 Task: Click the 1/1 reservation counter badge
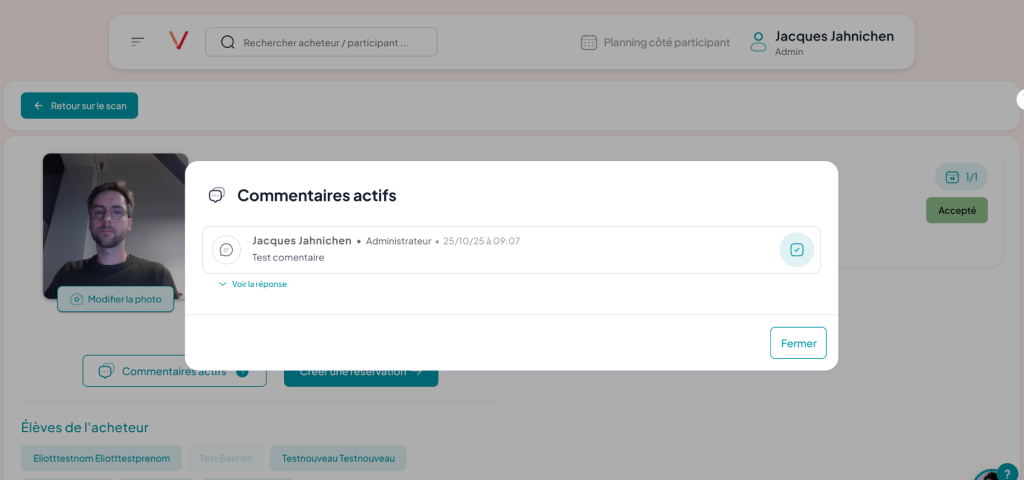pyautogui.click(x=960, y=177)
